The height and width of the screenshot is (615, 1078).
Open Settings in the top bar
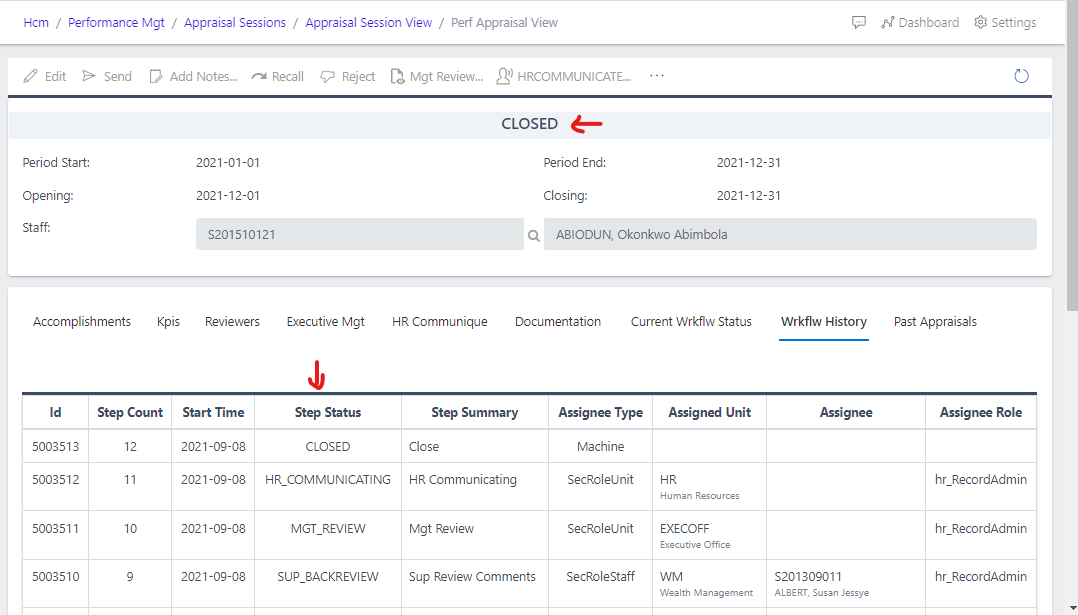tap(1005, 23)
